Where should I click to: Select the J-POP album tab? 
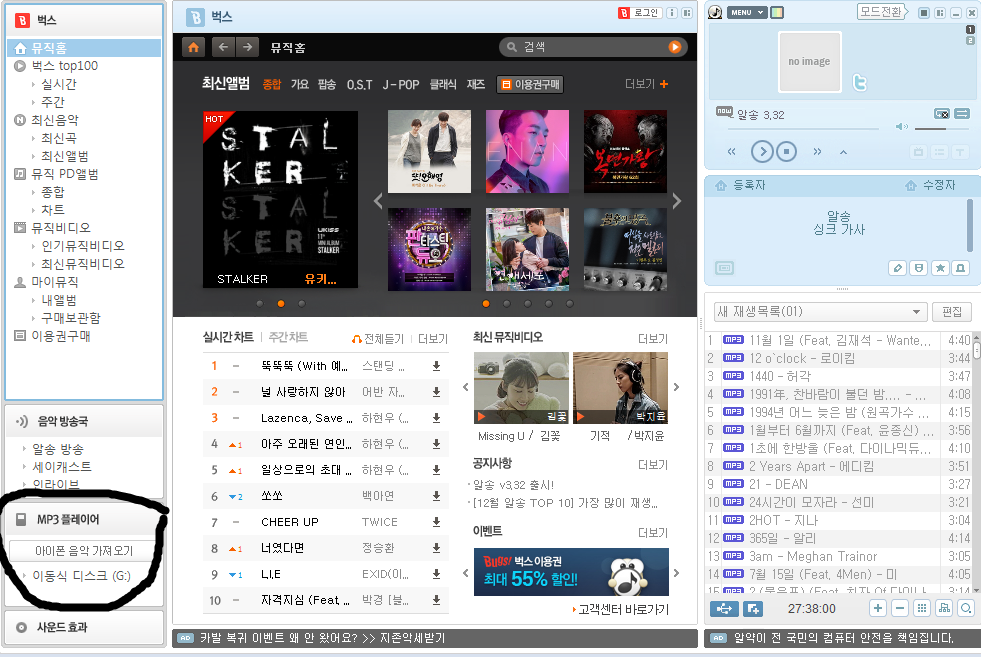tap(400, 84)
